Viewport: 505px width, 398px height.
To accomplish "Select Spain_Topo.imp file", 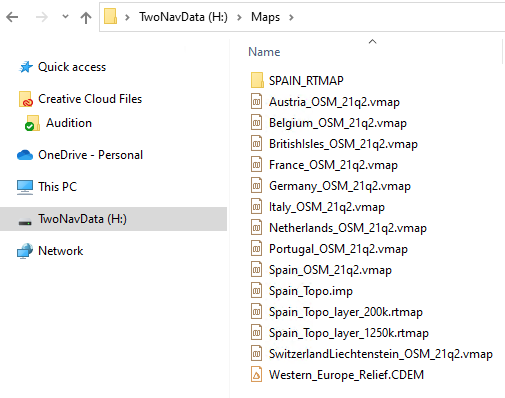I will click(x=311, y=291).
